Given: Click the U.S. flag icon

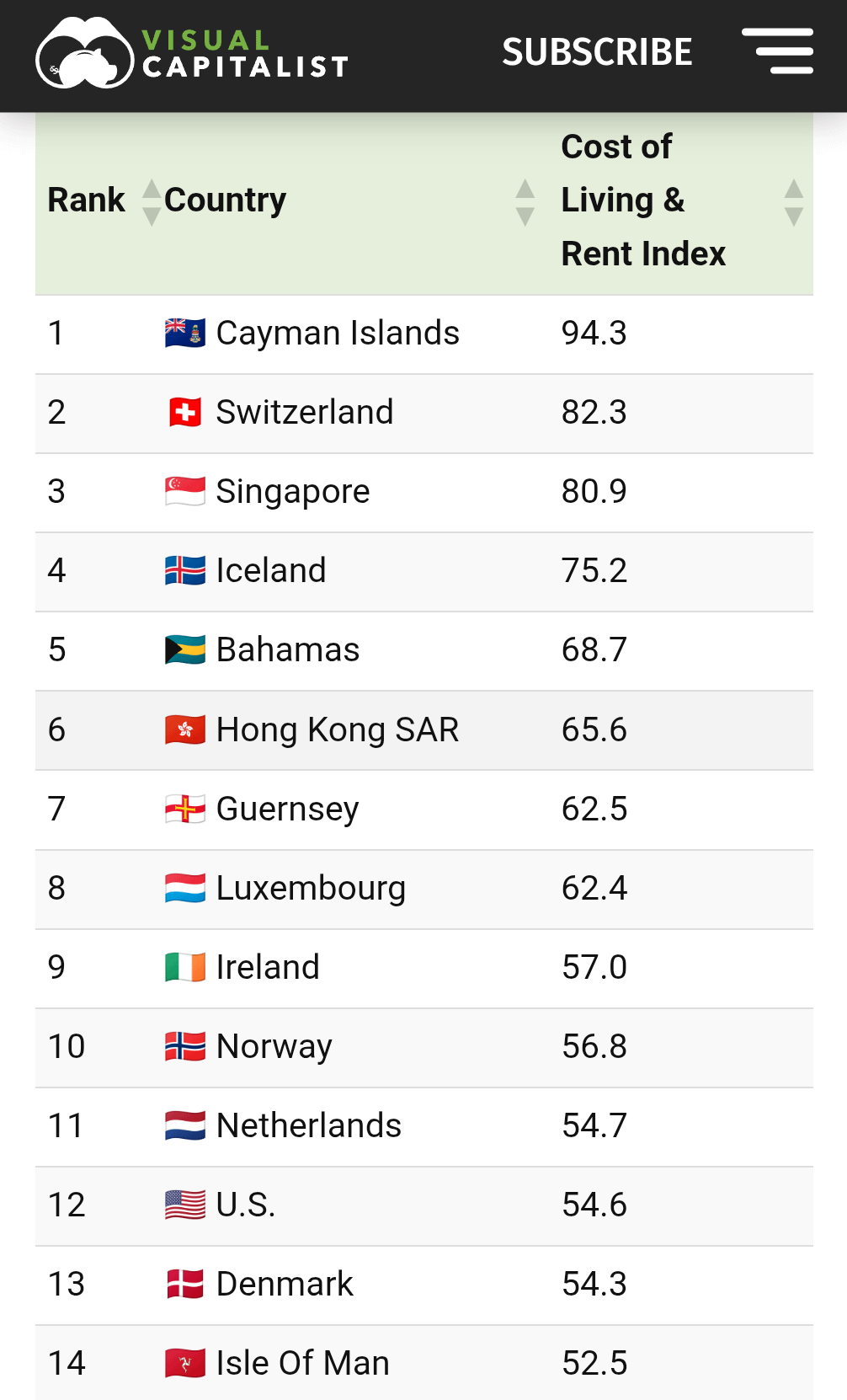Looking at the screenshot, I should (185, 1205).
